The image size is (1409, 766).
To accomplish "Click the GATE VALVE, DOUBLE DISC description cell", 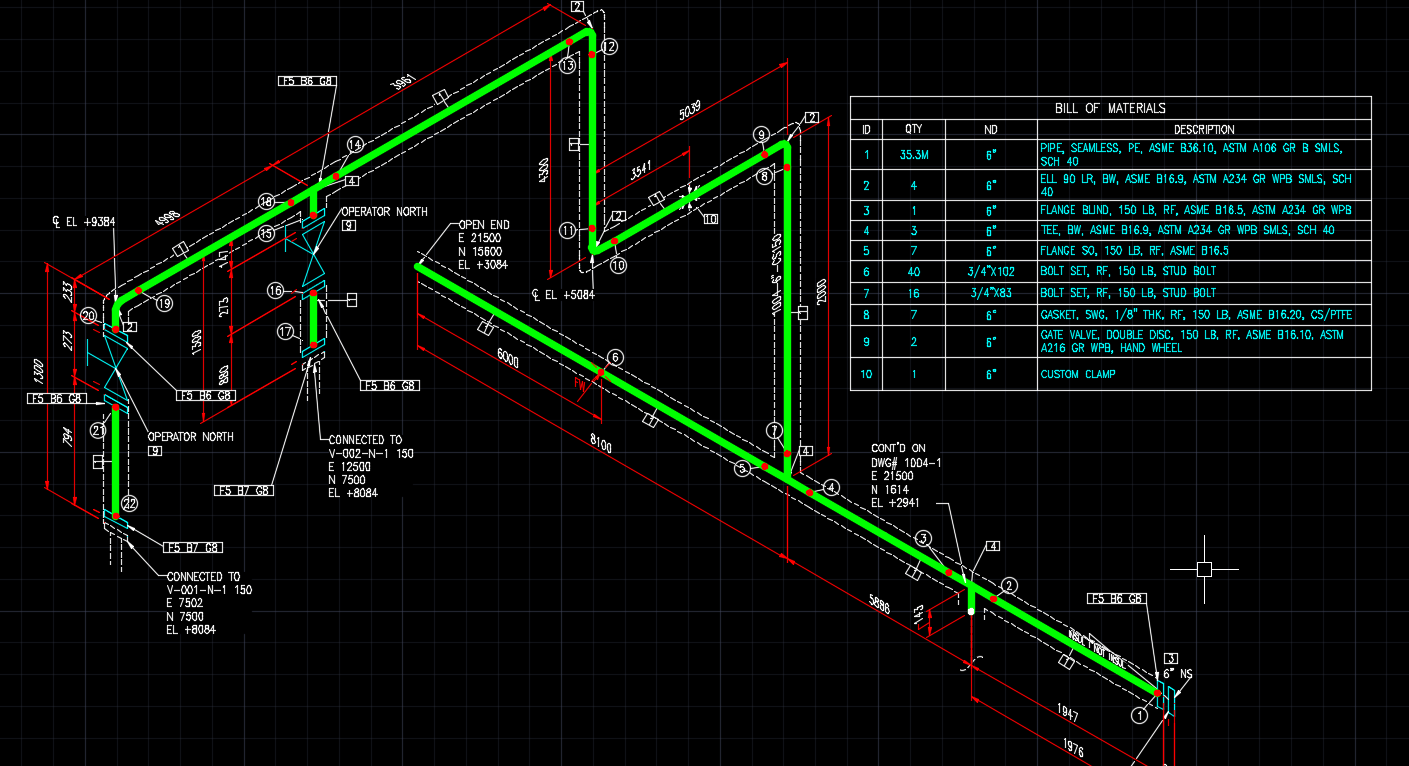I will (1204, 341).
